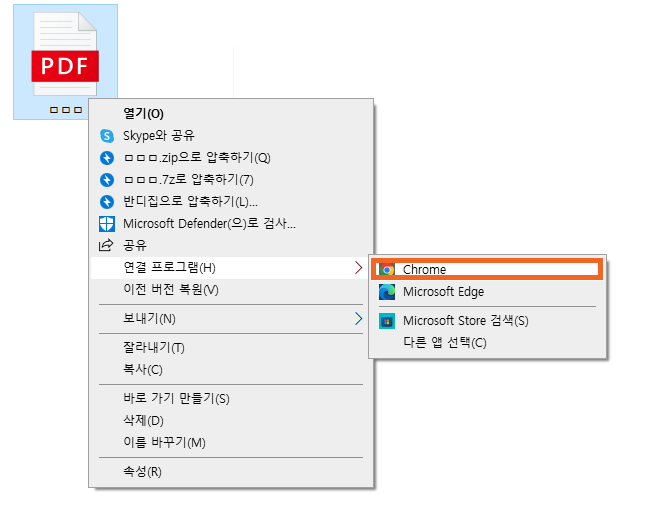Screen dimensions: 645x529
Task: Select 이전 버전 복원(V)
Action: point(231,290)
